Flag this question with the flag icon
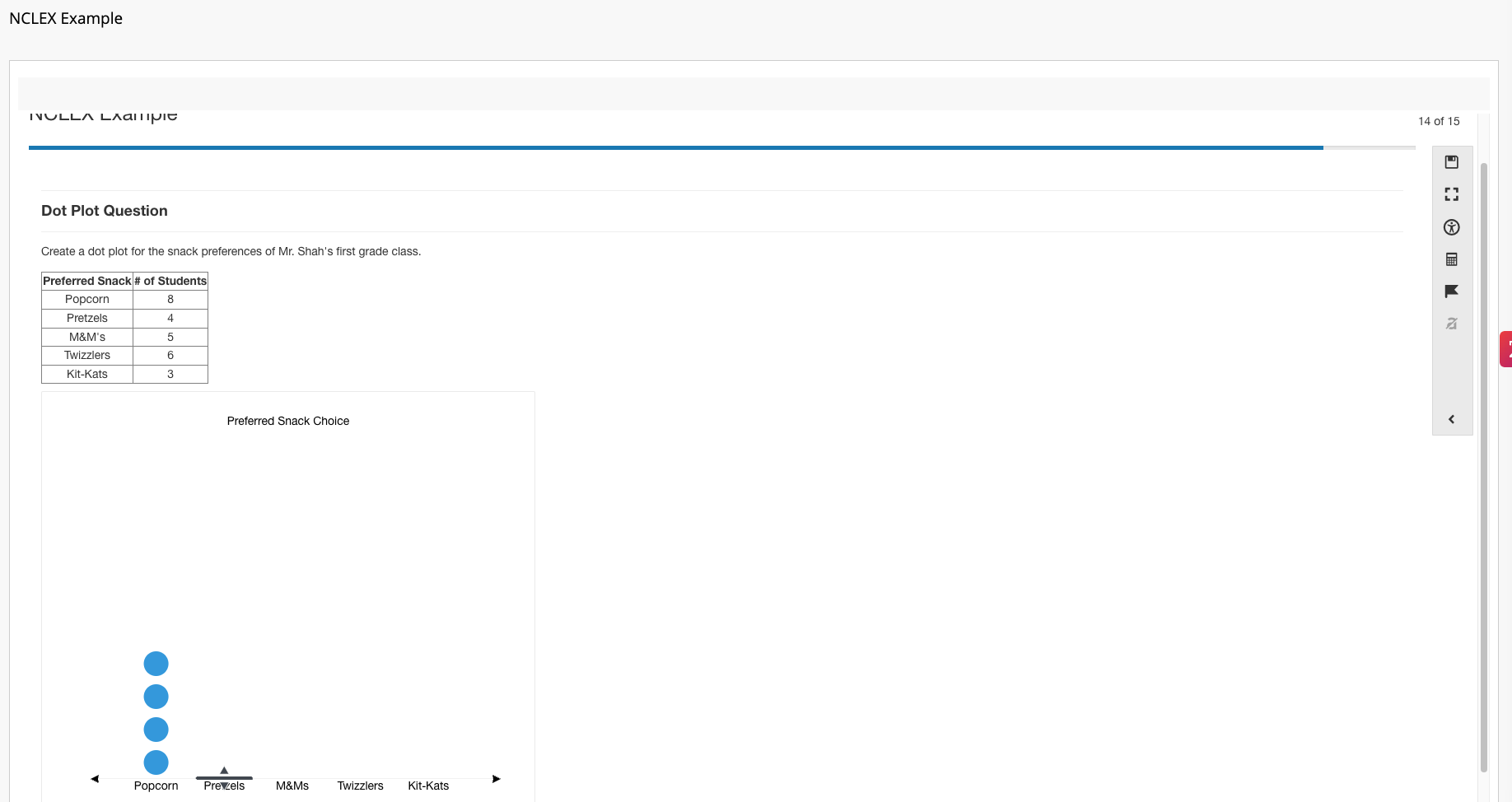The image size is (1512, 802). pyautogui.click(x=1451, y=291)
